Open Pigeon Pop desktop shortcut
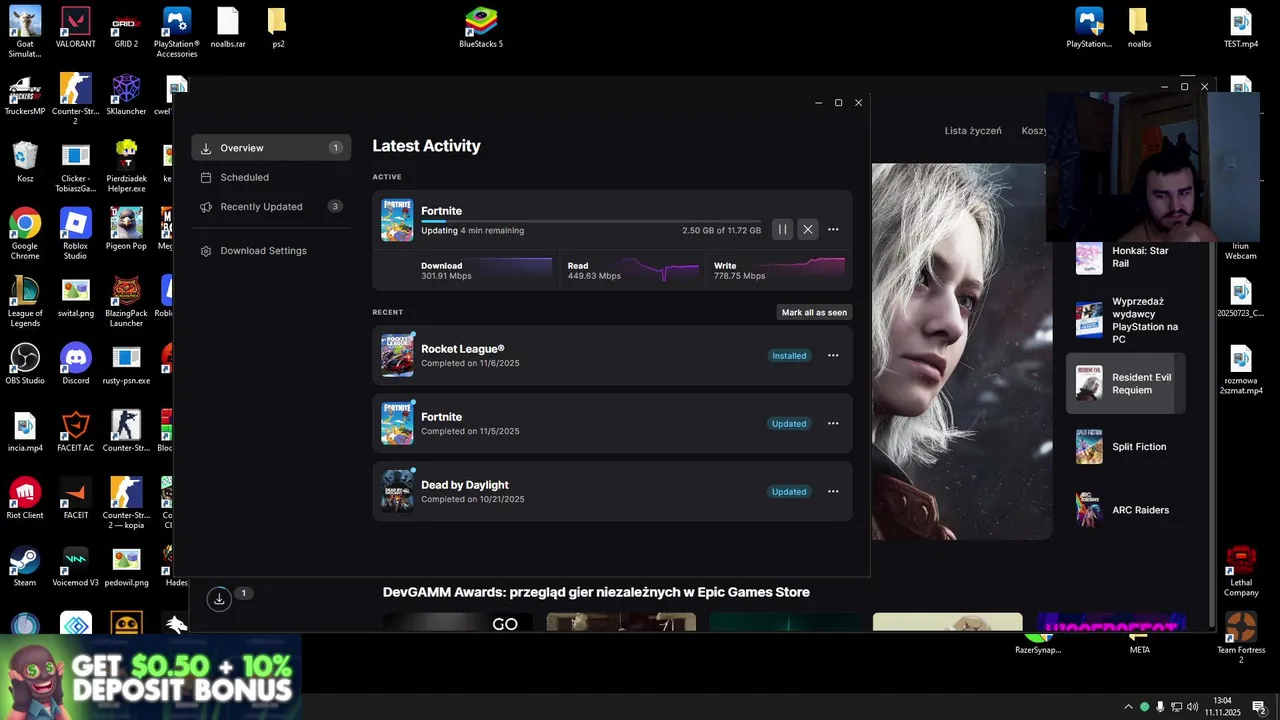Screen dimensions: 1280x720 click(x=126, y=229)
